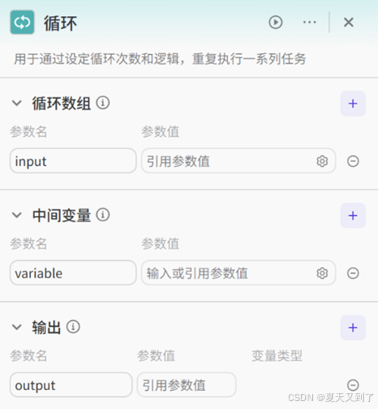
Task: Open settings gear in the variable row
Action: [322, 273]
